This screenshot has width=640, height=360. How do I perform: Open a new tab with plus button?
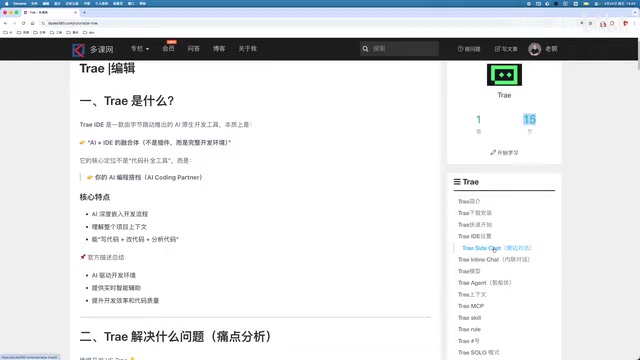coord(84,13)
